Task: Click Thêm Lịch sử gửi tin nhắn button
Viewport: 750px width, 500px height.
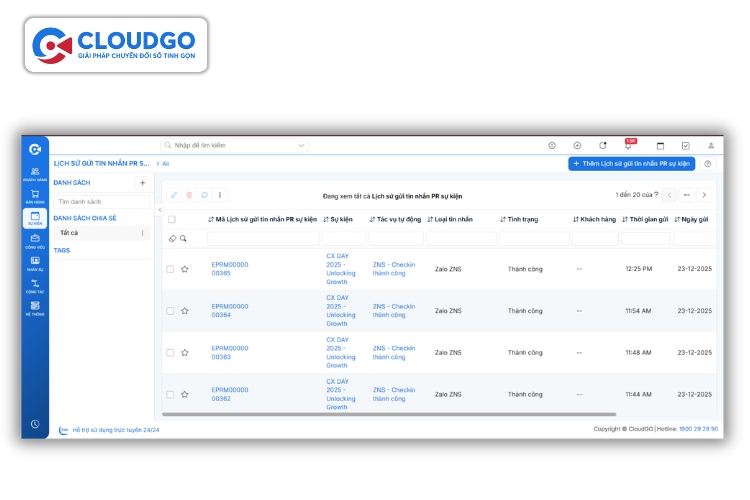Action: pos(631,163)
